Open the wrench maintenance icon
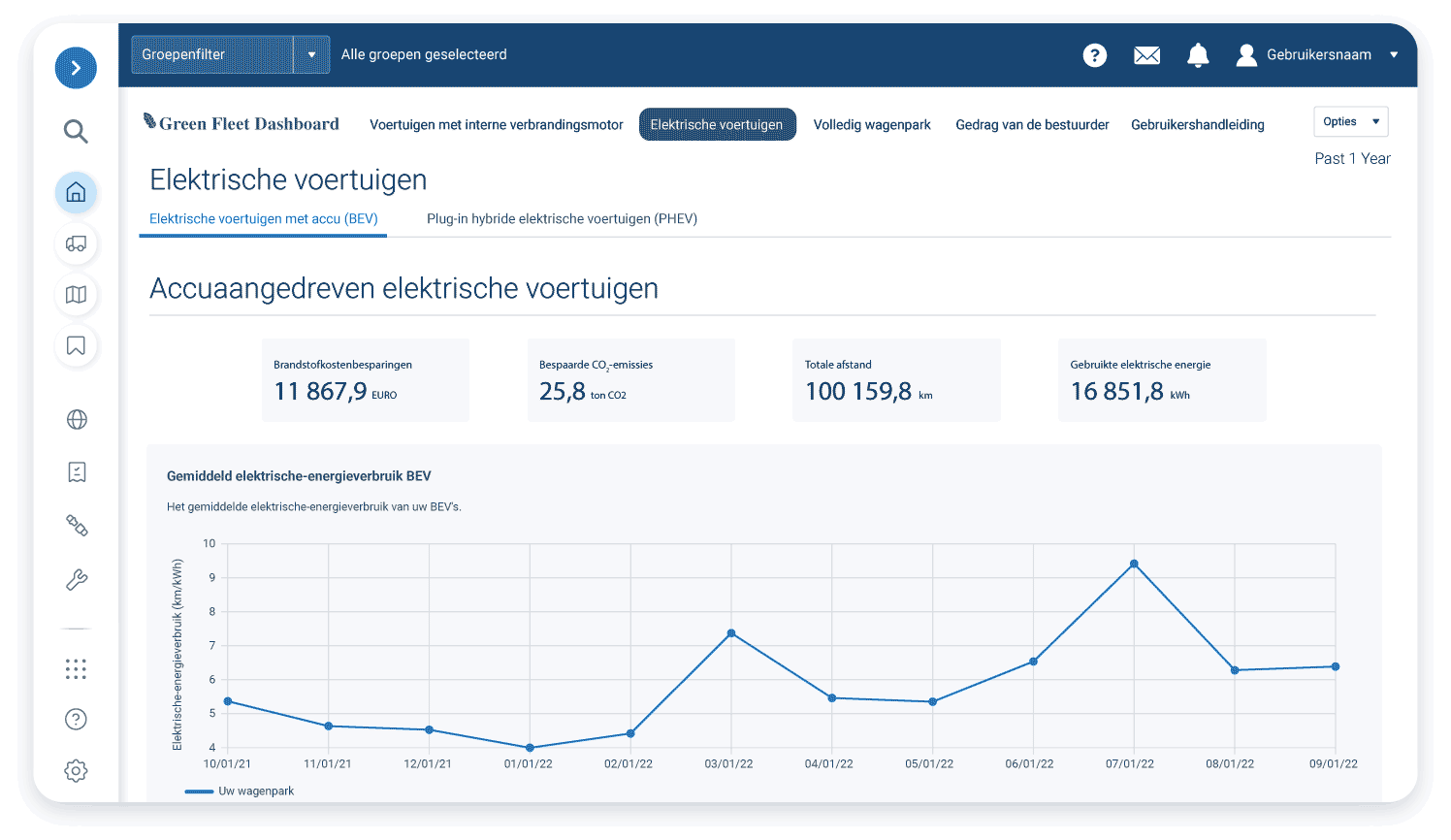The height and width of the screenshot is (840, 1451). (77, 580)
